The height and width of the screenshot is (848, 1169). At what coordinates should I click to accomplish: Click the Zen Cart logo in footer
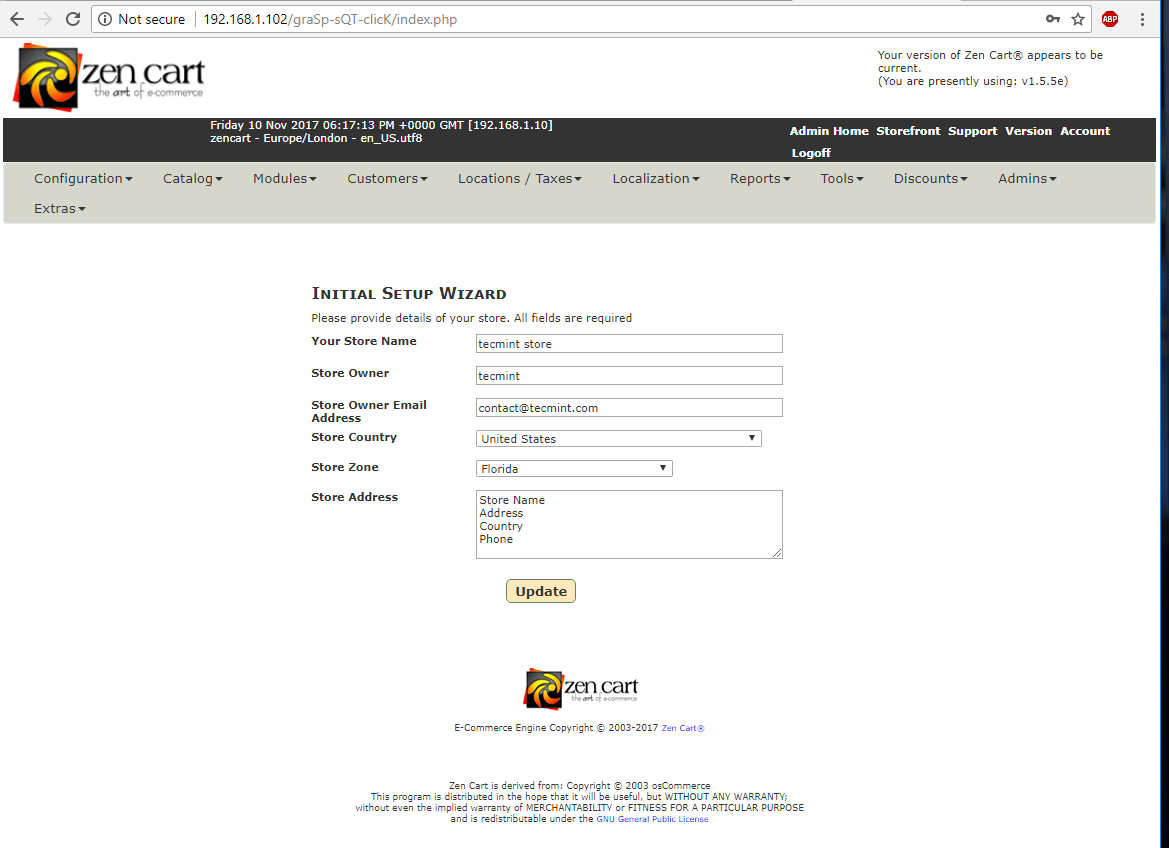[x=581, y=688]
